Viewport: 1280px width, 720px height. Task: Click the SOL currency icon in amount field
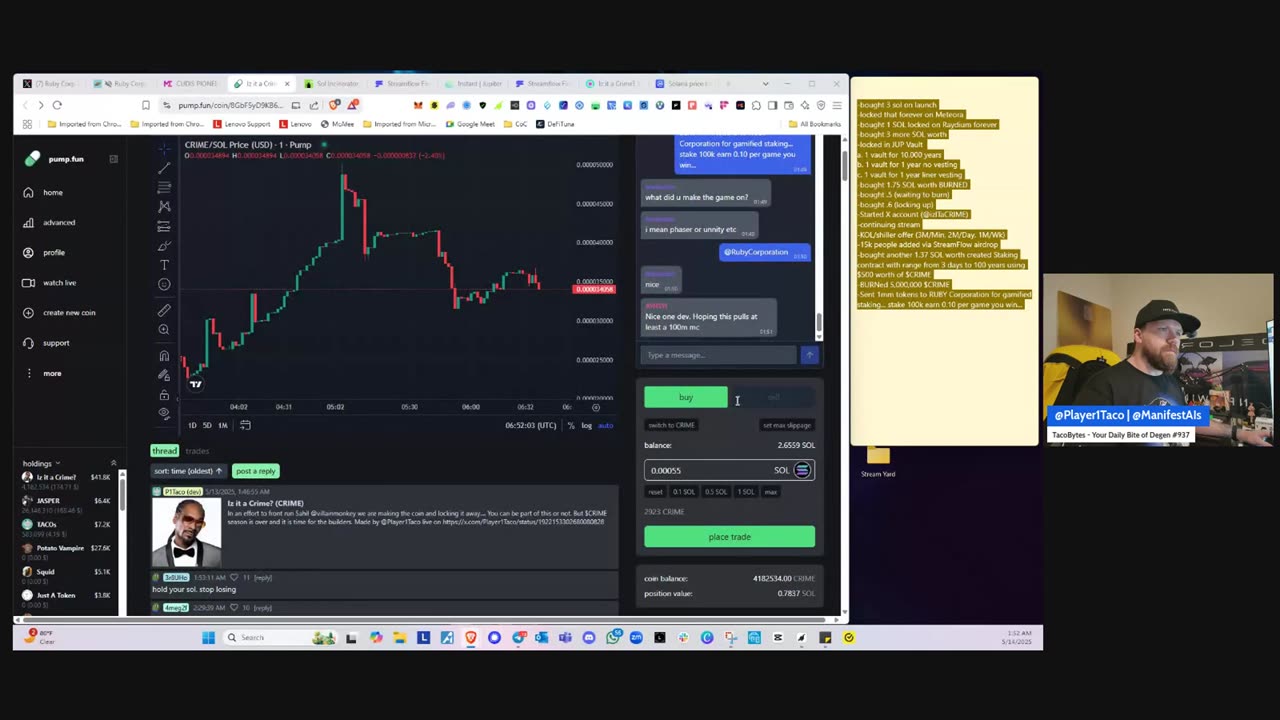pyautogui.click(x=802, y=470)
